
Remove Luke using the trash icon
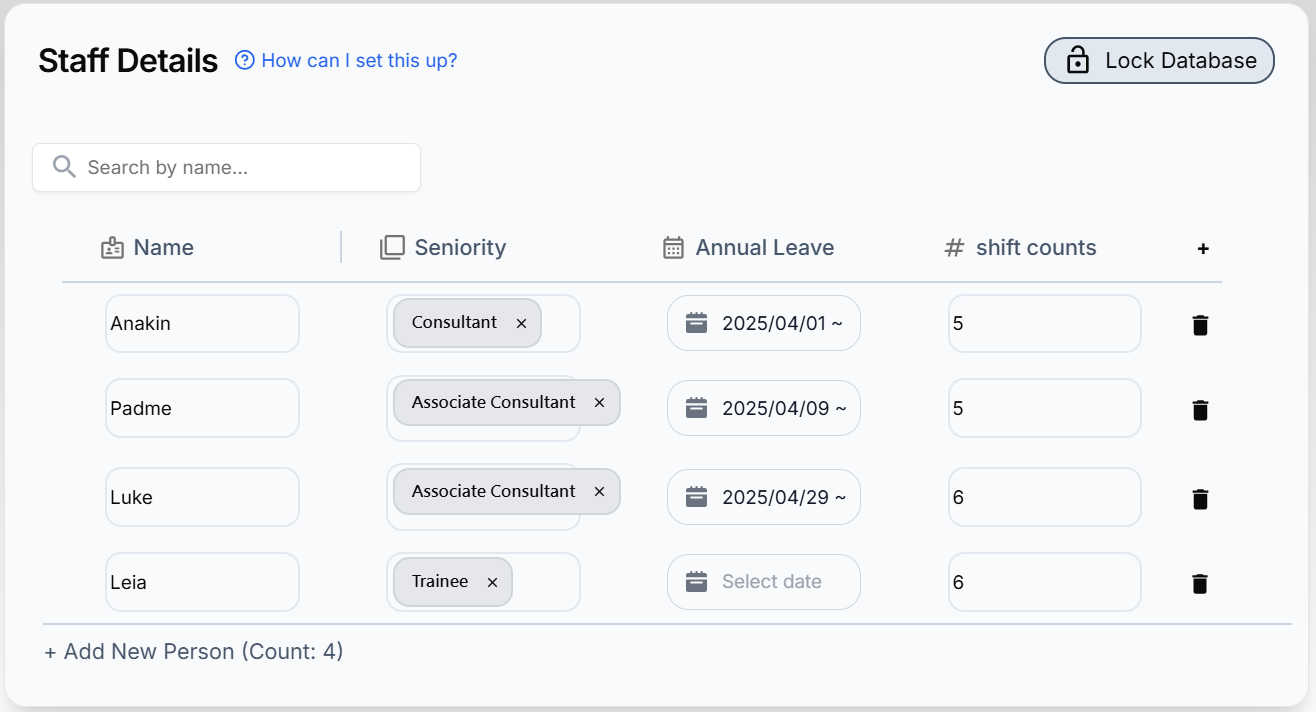click(x=1200, y=499)
